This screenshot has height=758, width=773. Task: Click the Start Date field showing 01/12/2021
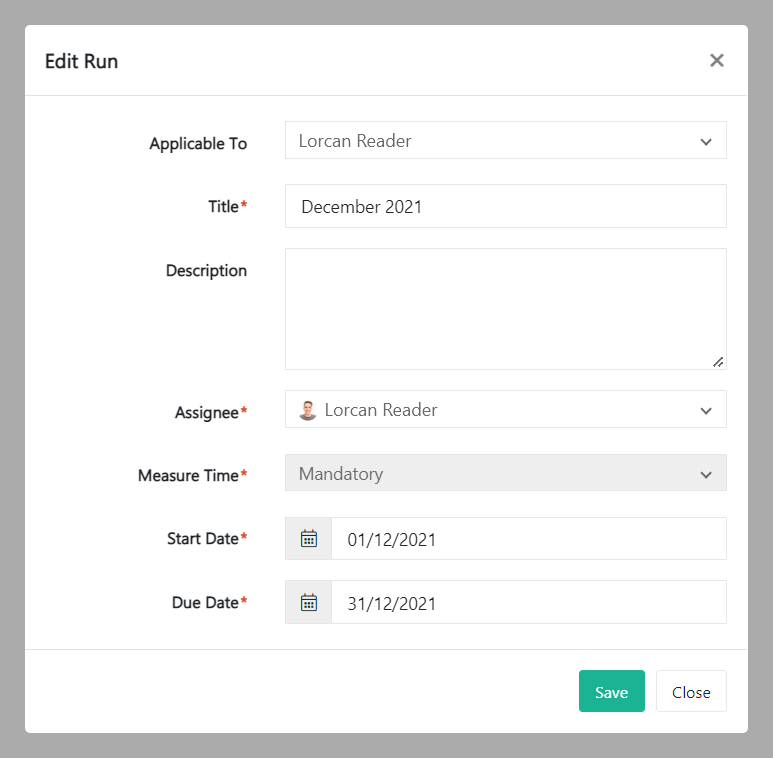click(x=528, y=539)
